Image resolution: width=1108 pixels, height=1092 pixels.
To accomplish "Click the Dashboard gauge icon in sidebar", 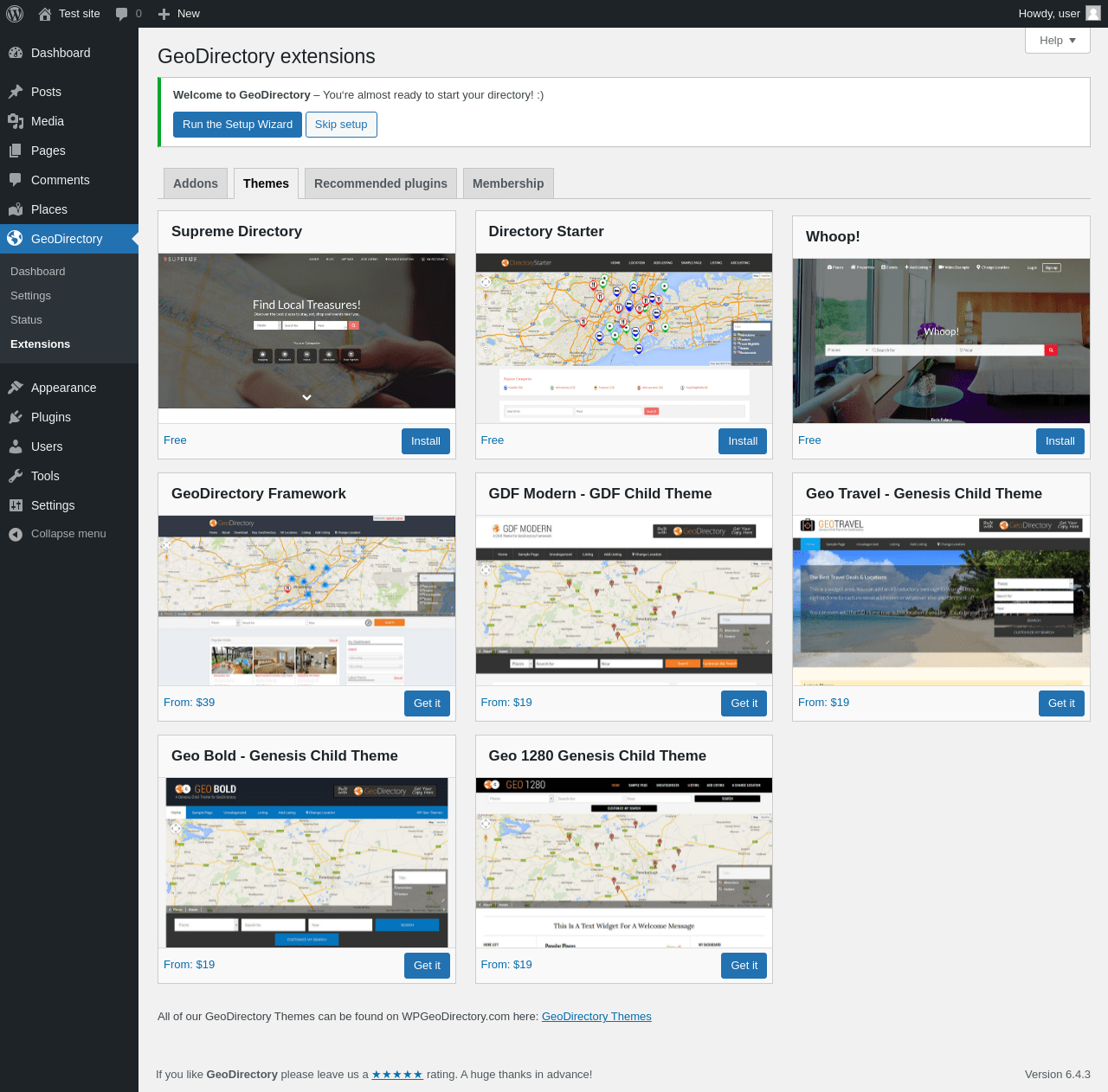I will [x=16, y=53].
